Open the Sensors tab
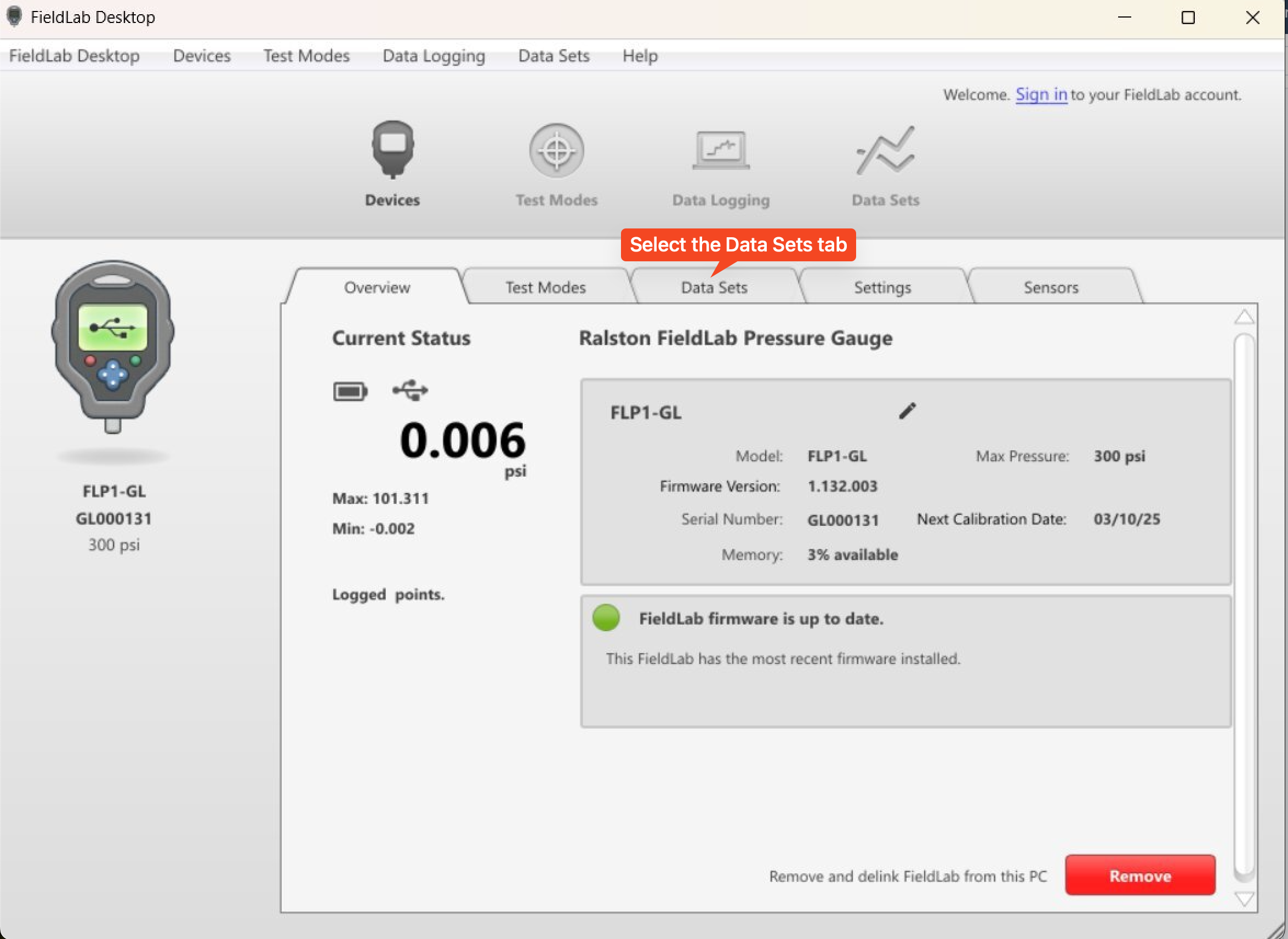 click(1051, 288)
